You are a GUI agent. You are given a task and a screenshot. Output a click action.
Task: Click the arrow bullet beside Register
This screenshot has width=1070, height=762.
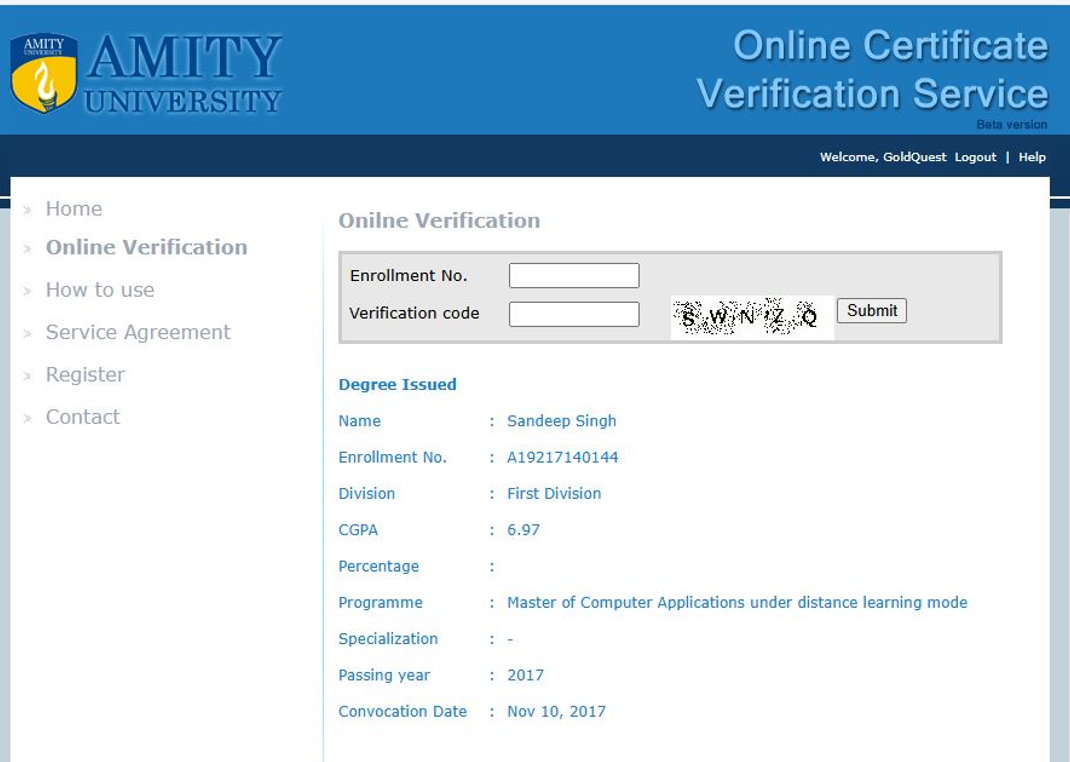click(x=27, y=376)
